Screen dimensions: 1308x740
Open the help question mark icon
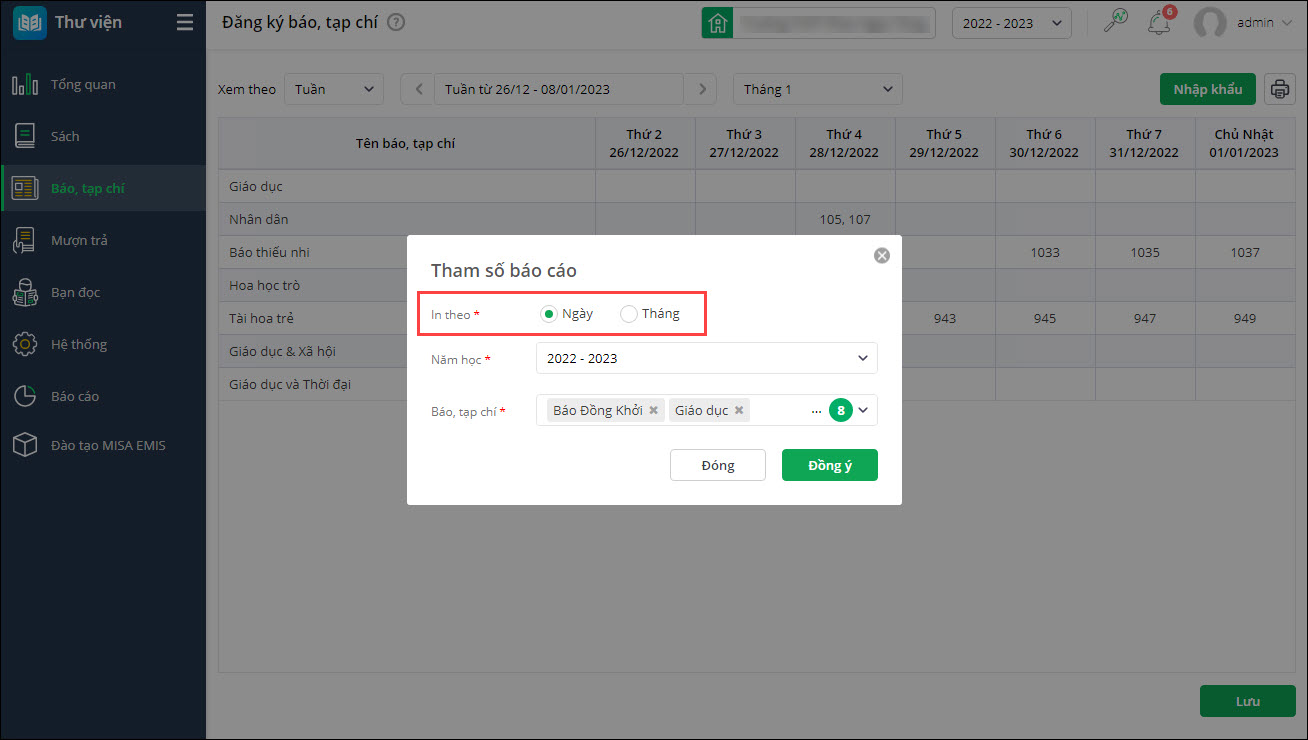point(396,22)
